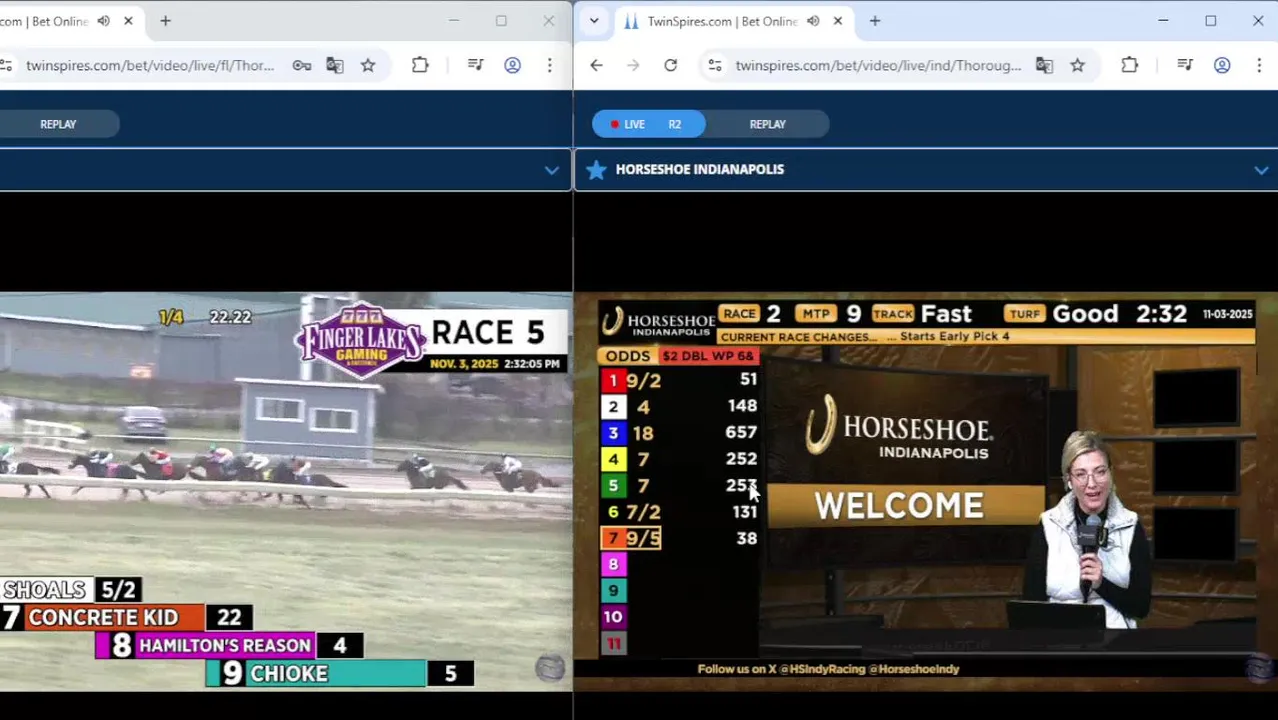Open Chrome menu in right window
The height and width of the screenshot is (720, 1278).
(x=1258, y=66)
